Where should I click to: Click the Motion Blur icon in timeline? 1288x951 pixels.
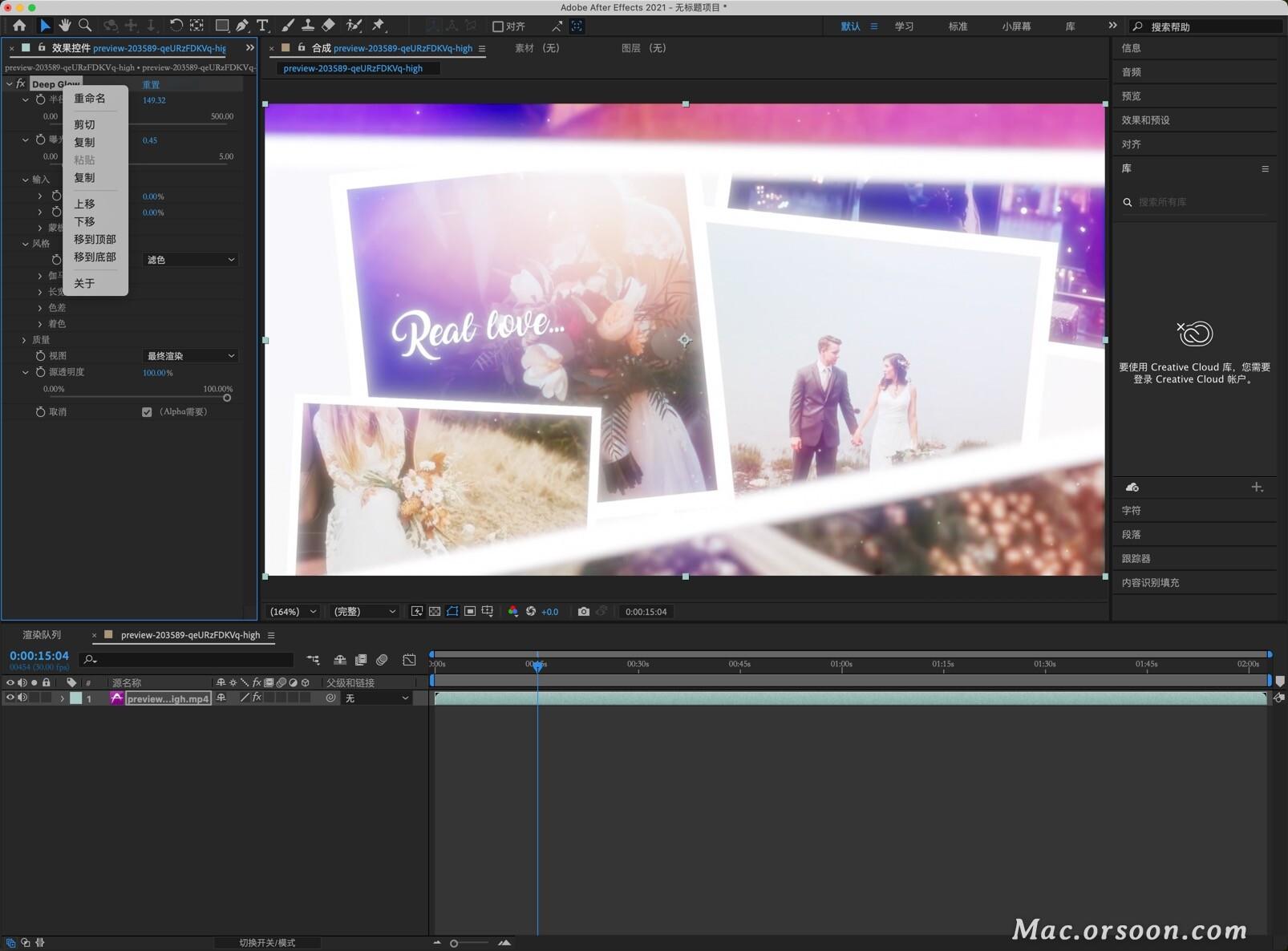coord(382,660)
